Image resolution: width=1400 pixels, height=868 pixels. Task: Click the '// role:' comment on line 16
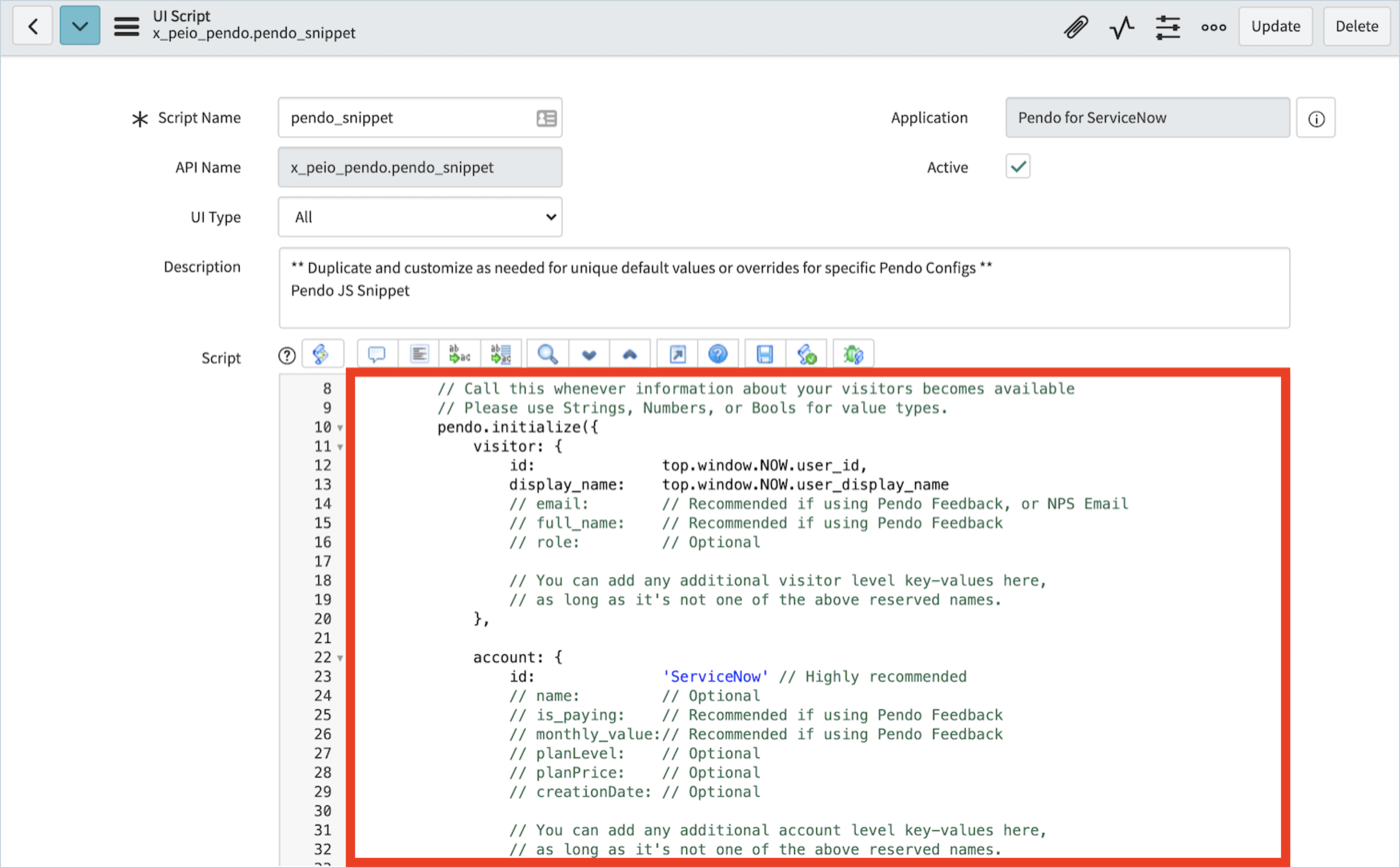point(544,542)
